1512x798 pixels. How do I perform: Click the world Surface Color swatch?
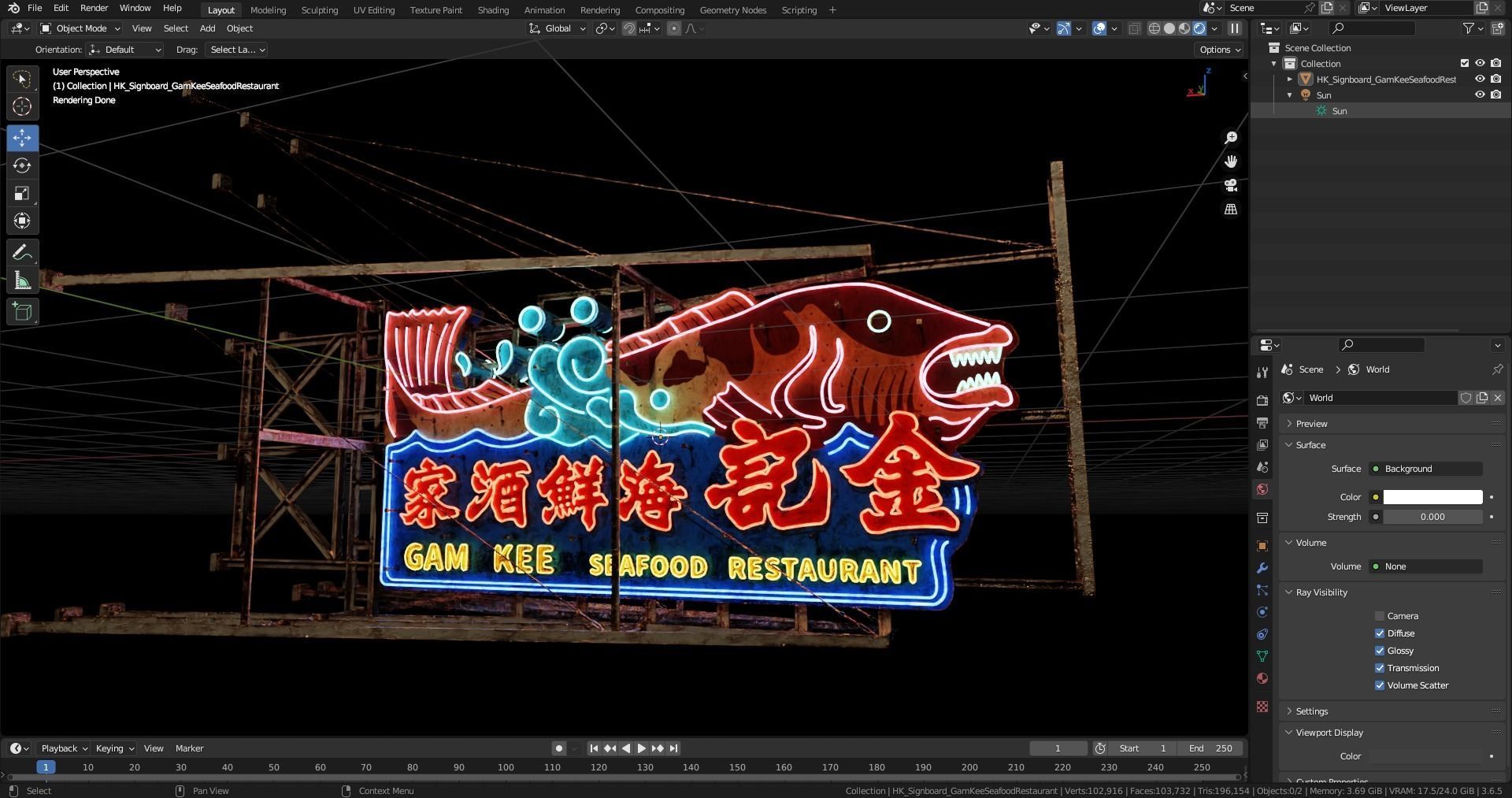1432,497
